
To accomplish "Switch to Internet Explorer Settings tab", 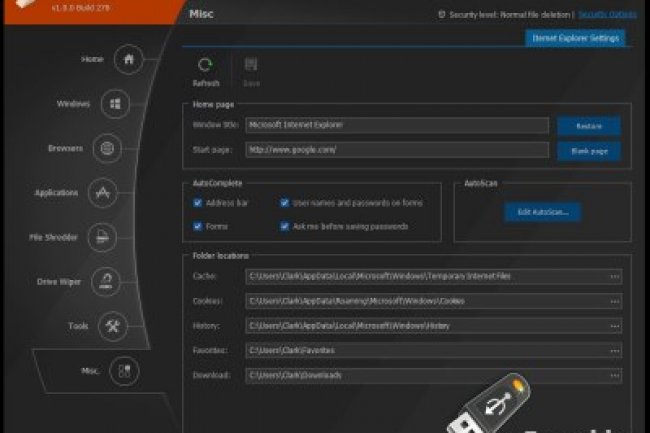I will coord(575,38).
